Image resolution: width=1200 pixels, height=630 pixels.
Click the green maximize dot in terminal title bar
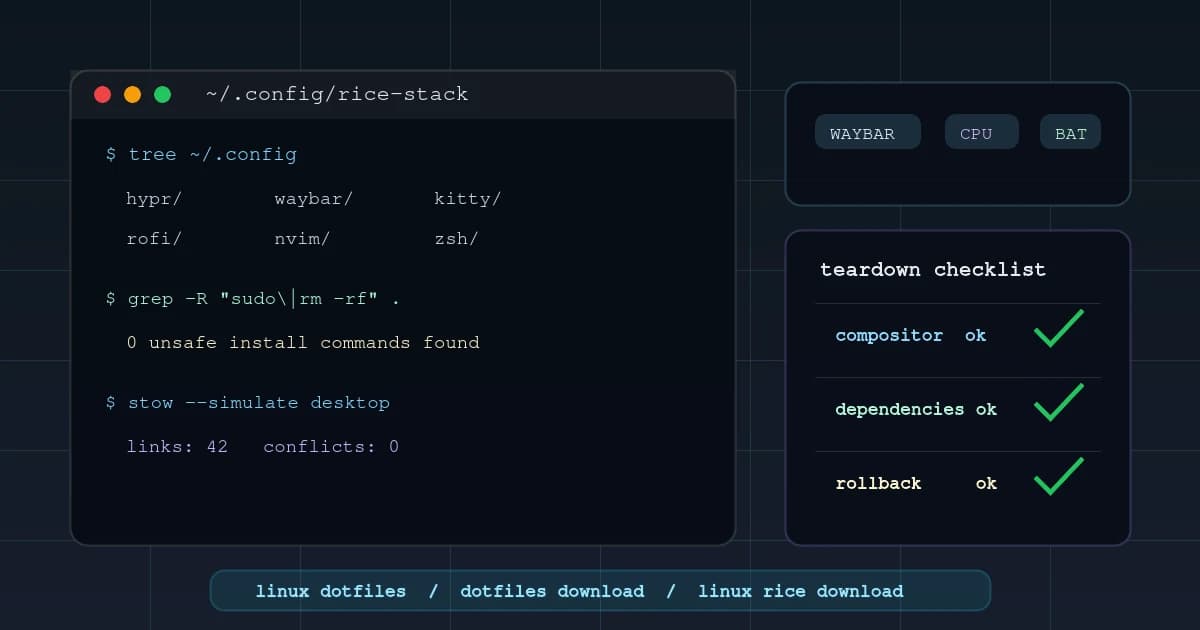[162, 95]
